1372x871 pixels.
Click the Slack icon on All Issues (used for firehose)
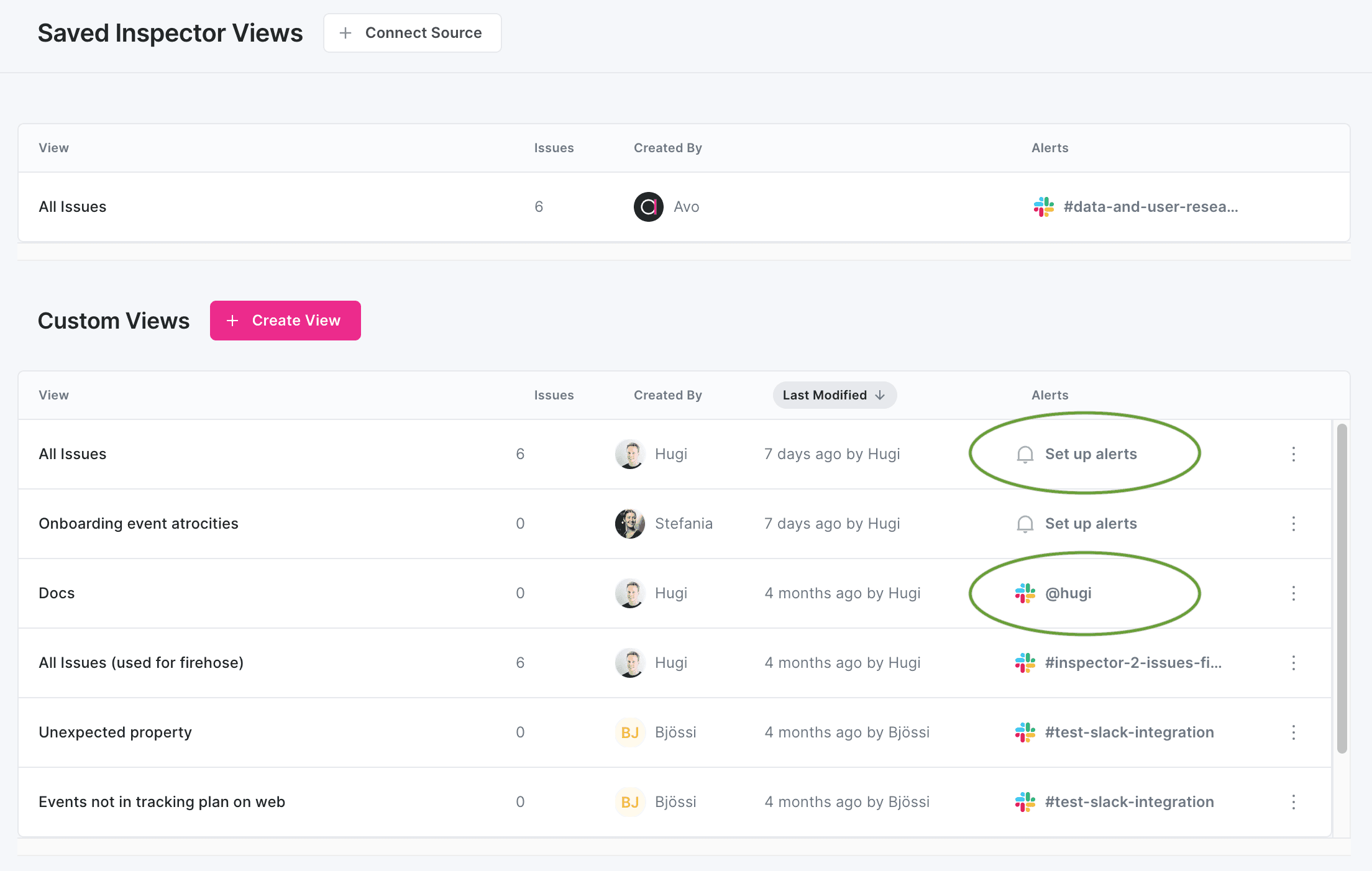click(1025, 663)
